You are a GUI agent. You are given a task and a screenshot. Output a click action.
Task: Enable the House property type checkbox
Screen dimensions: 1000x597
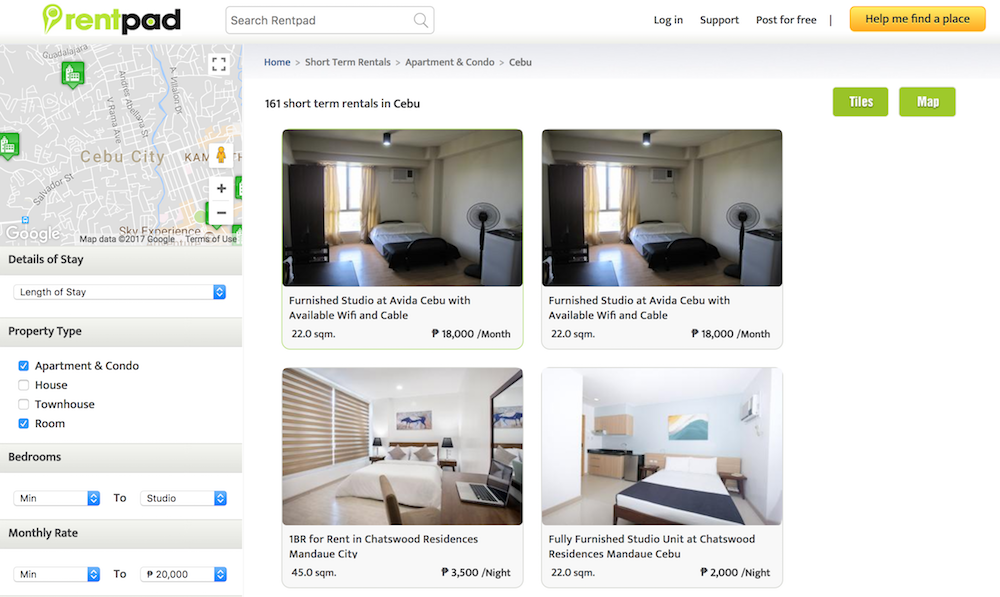[x=24, y=385]
